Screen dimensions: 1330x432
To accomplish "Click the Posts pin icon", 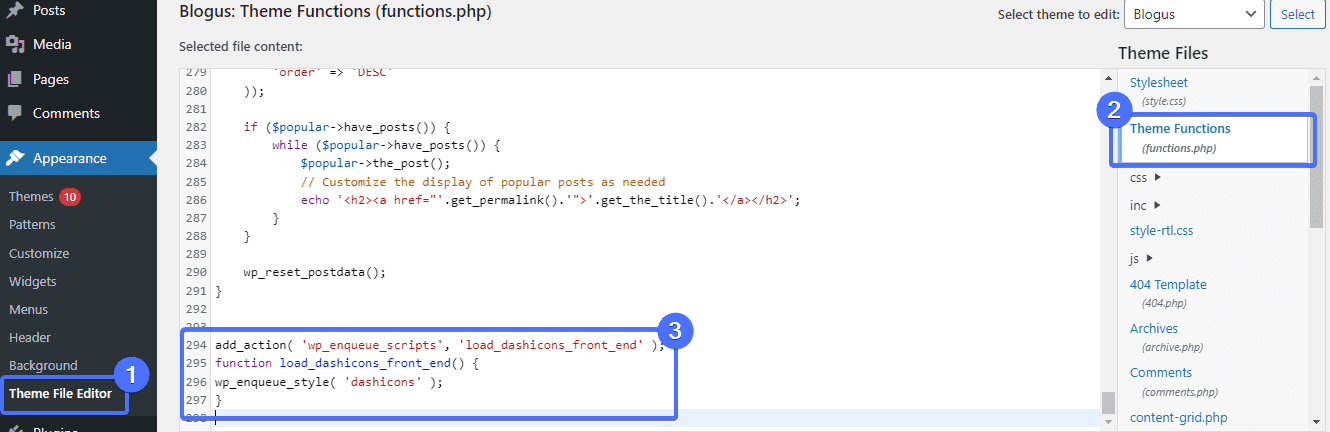I will [15, 11].
